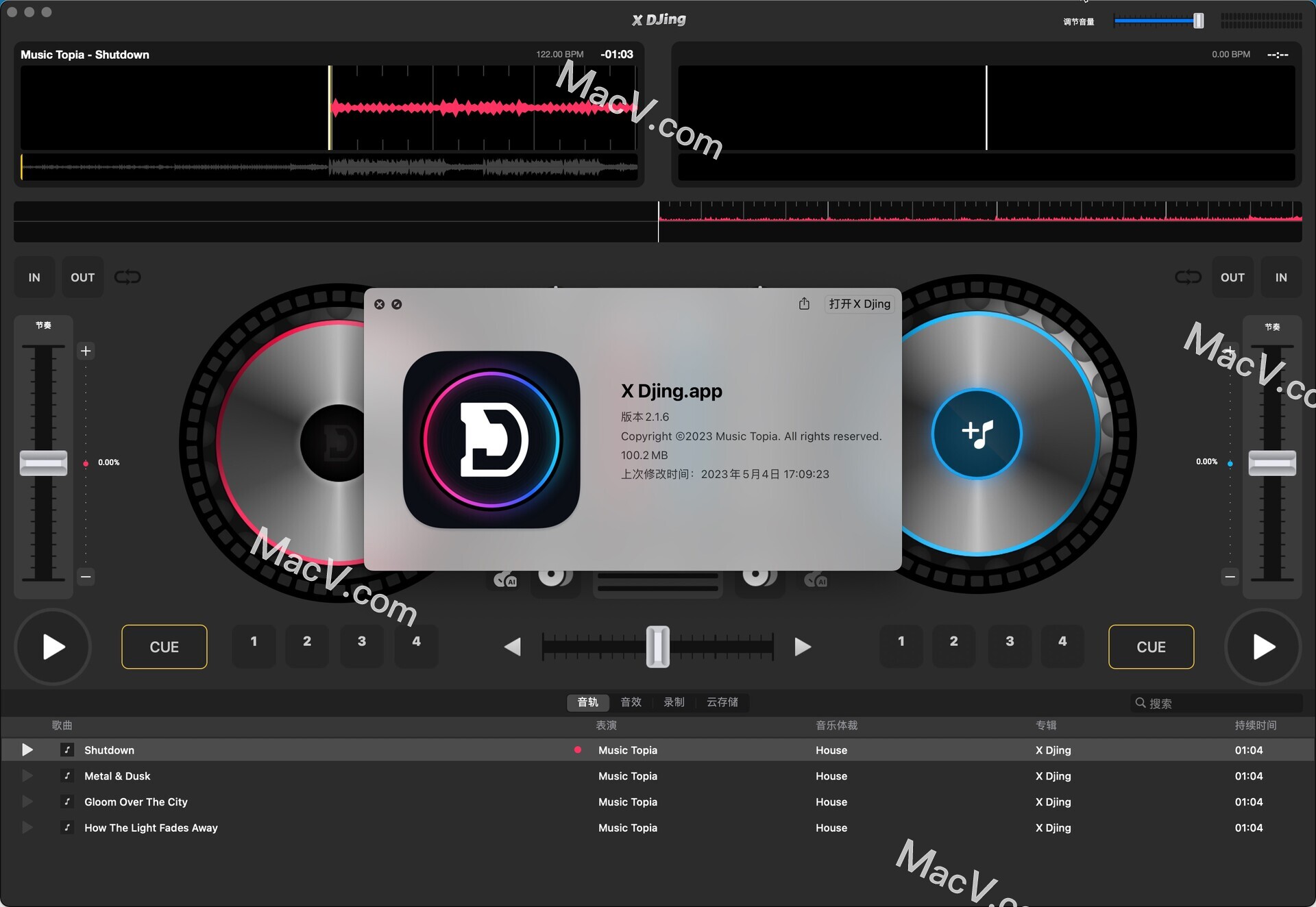The image size is (1316, 907).
Task: Click the 音乐体裁 column header
Action: pyautogui.click(x=837, y=725)
